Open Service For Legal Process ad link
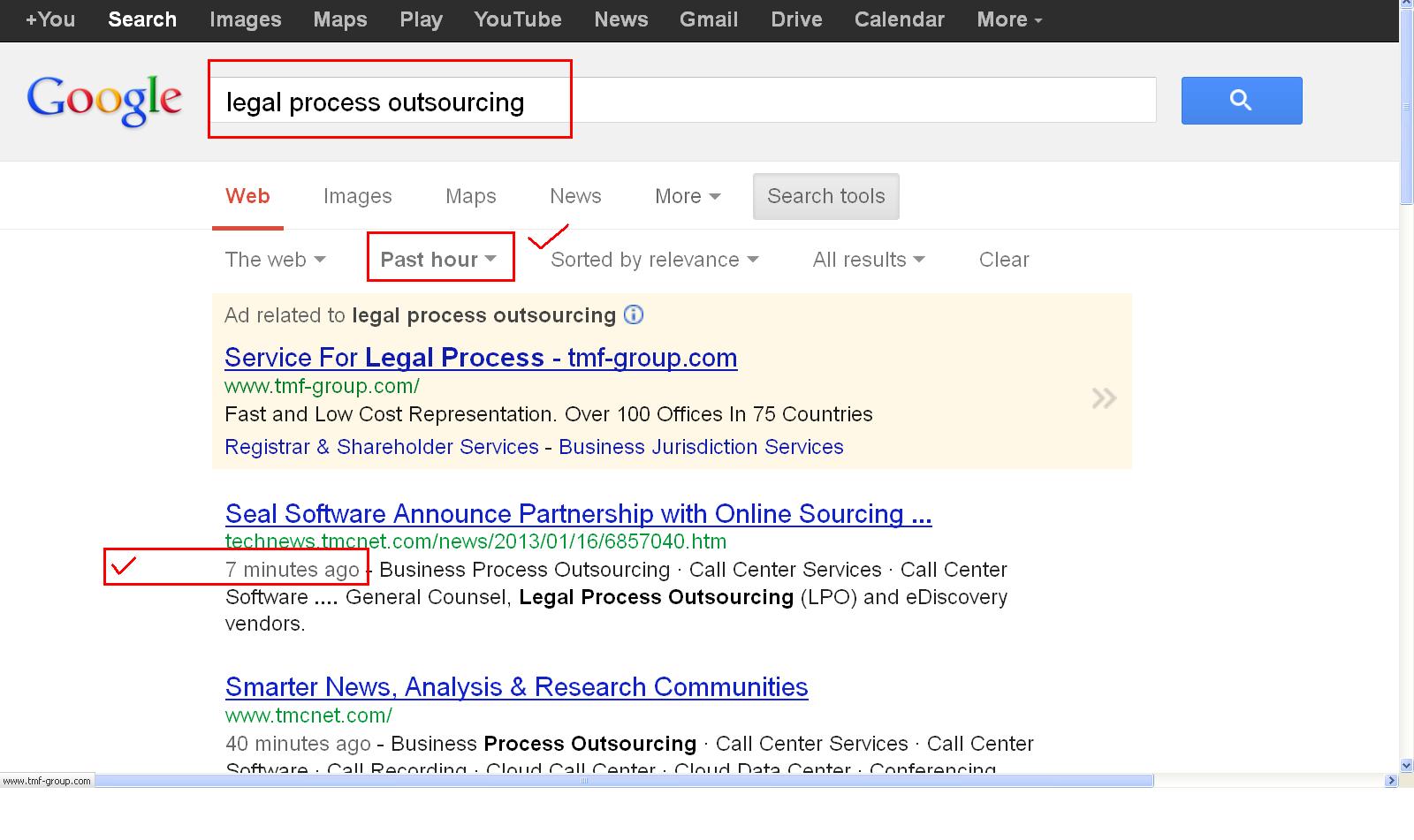1414x840 pixels. pyautogui.click(x=481, y=358)
